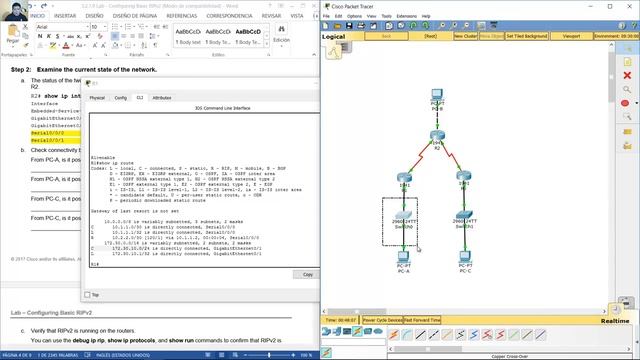Click the help question mark in Packet Tracer
640x360 pixels.
pyautogui.click(x=634, y=26)
